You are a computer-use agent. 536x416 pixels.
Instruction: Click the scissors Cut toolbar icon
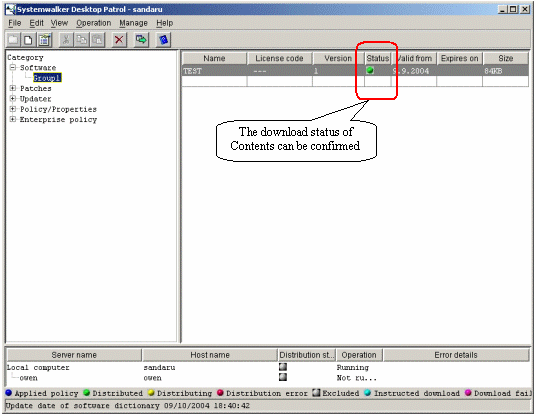[66, 40]
